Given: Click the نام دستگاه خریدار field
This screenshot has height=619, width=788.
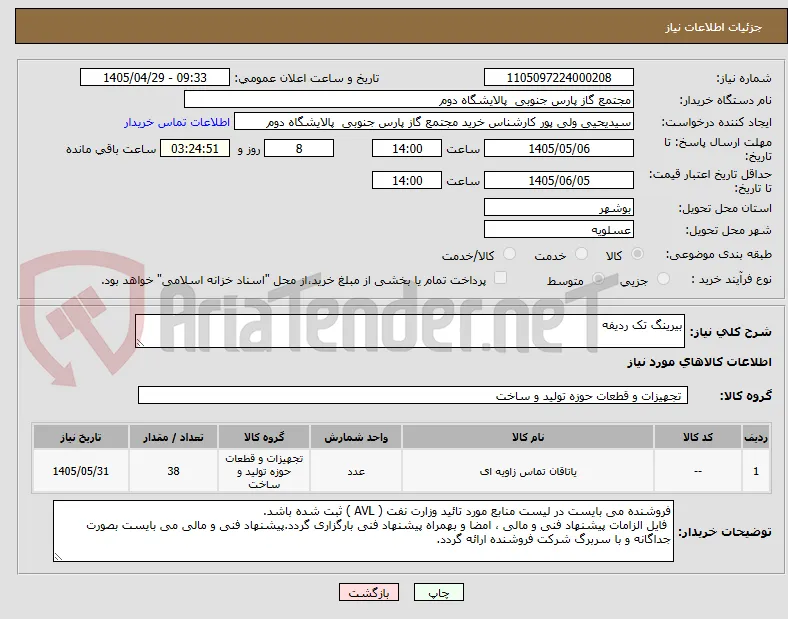Looking at the screenshot, I should [409, 99].
